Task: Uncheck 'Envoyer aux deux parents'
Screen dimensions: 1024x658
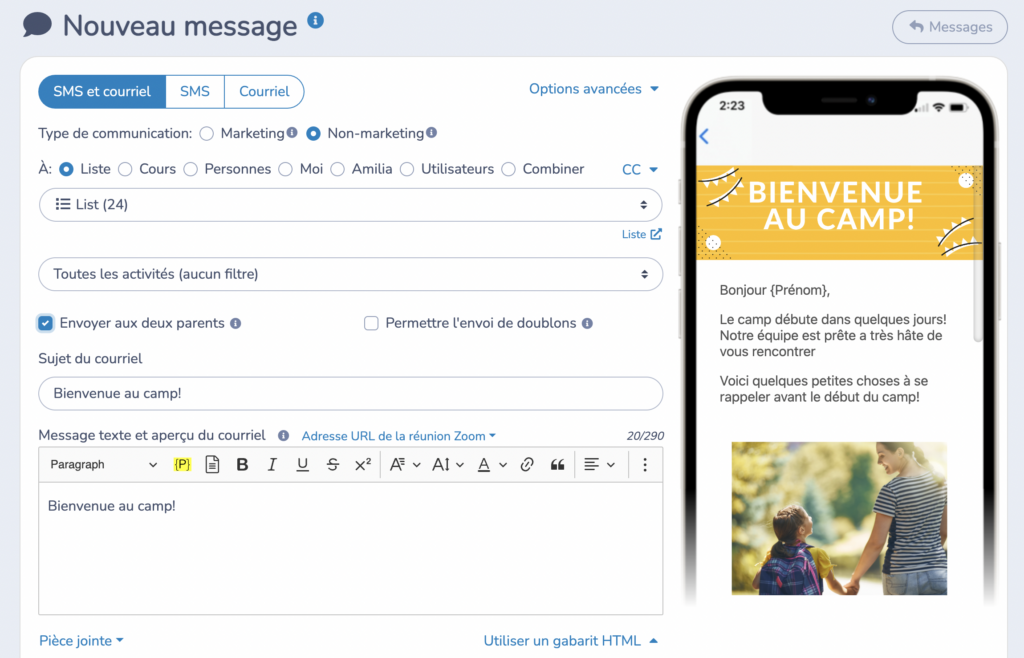Action: tap(44, 323)
